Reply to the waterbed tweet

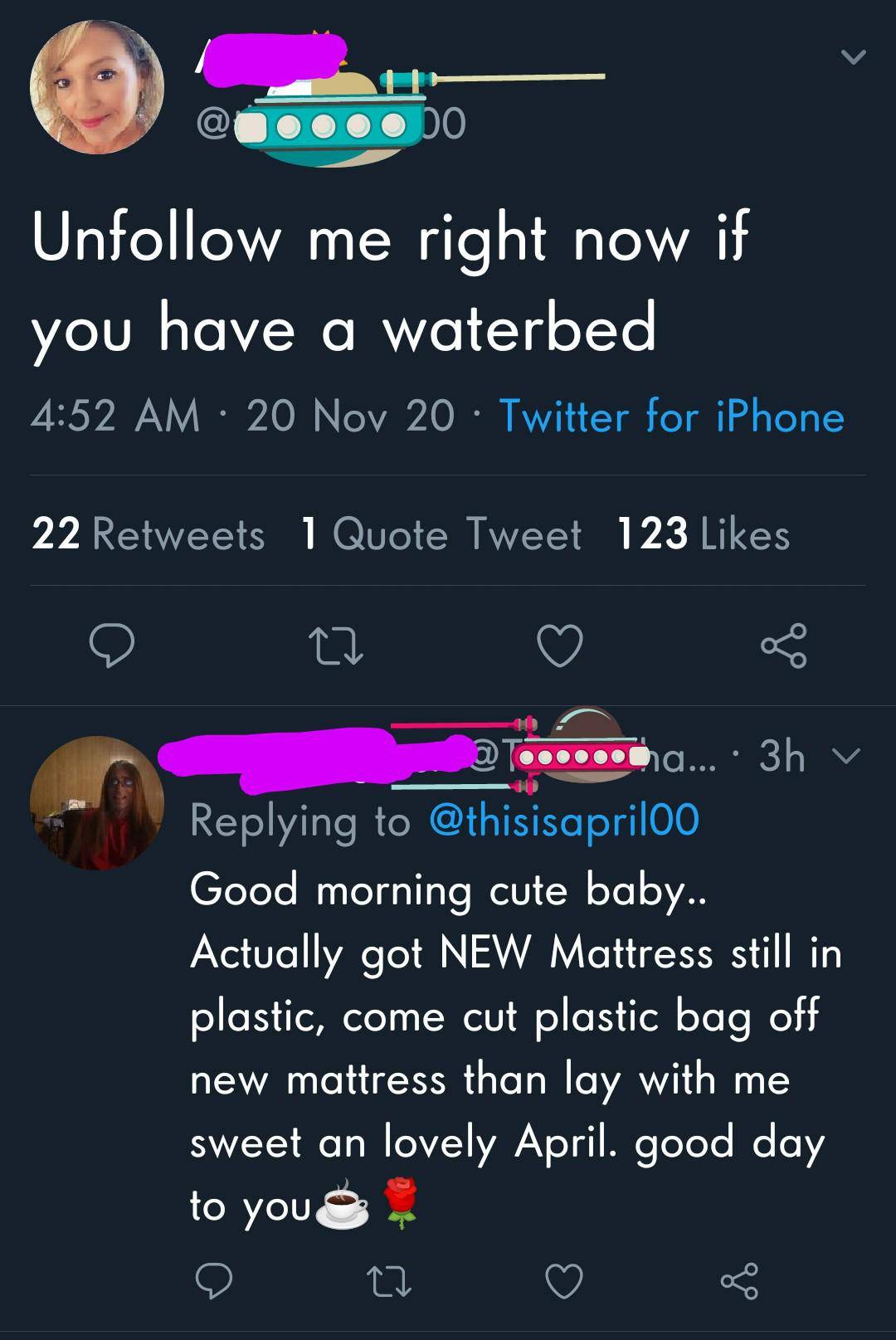coord(111,646)
